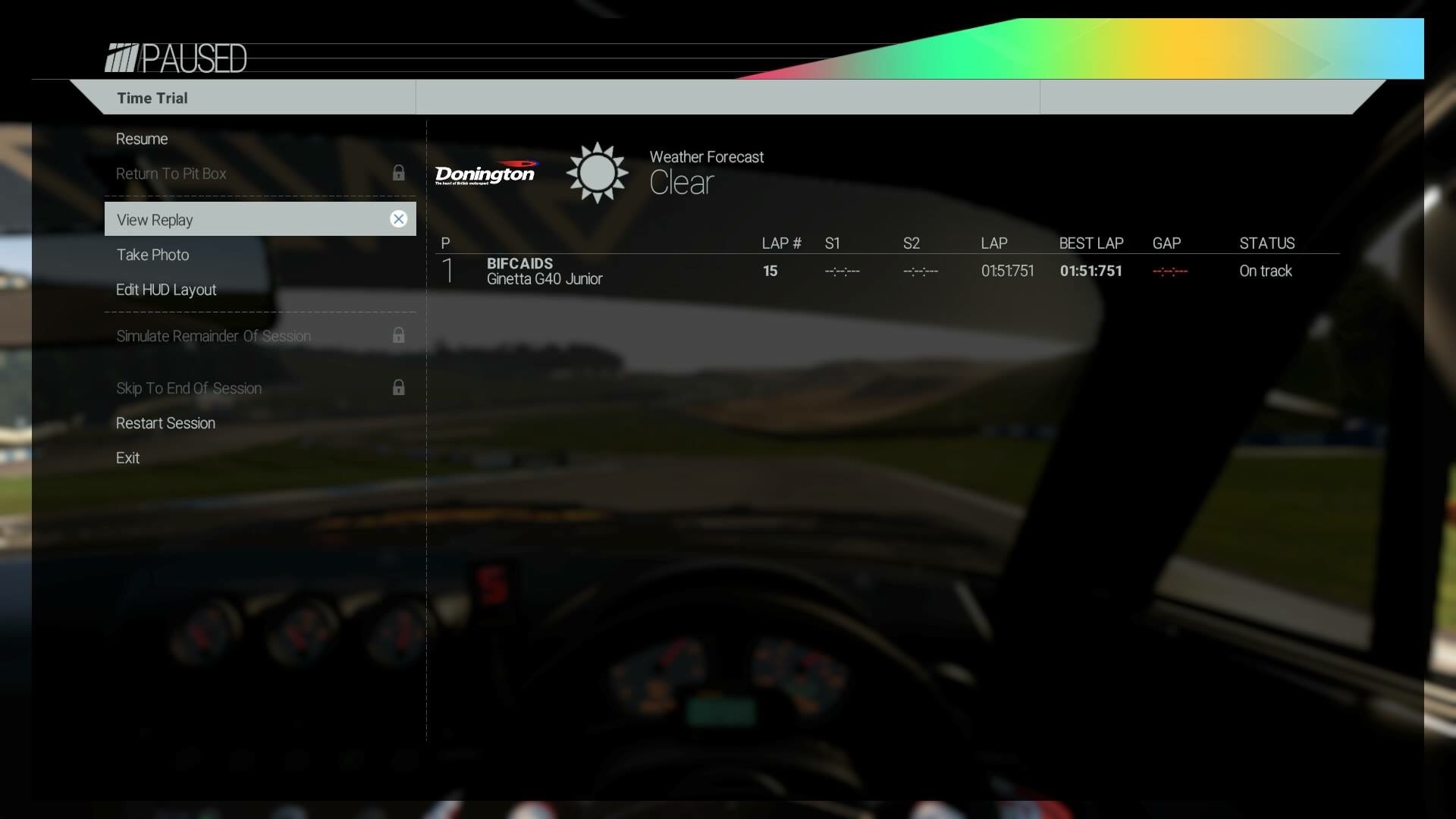Click the sun weather icon
1456x819 pixels.
[597, 173]
